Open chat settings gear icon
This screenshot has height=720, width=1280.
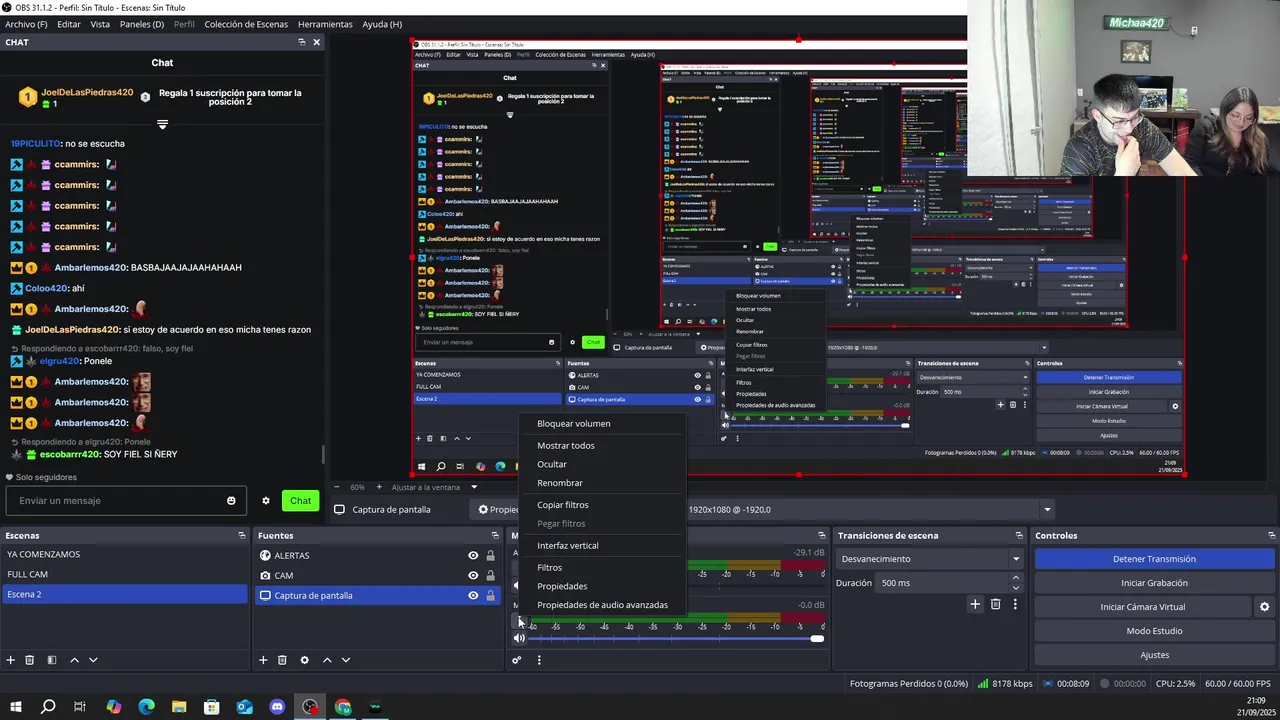click(x=266, y=501)
